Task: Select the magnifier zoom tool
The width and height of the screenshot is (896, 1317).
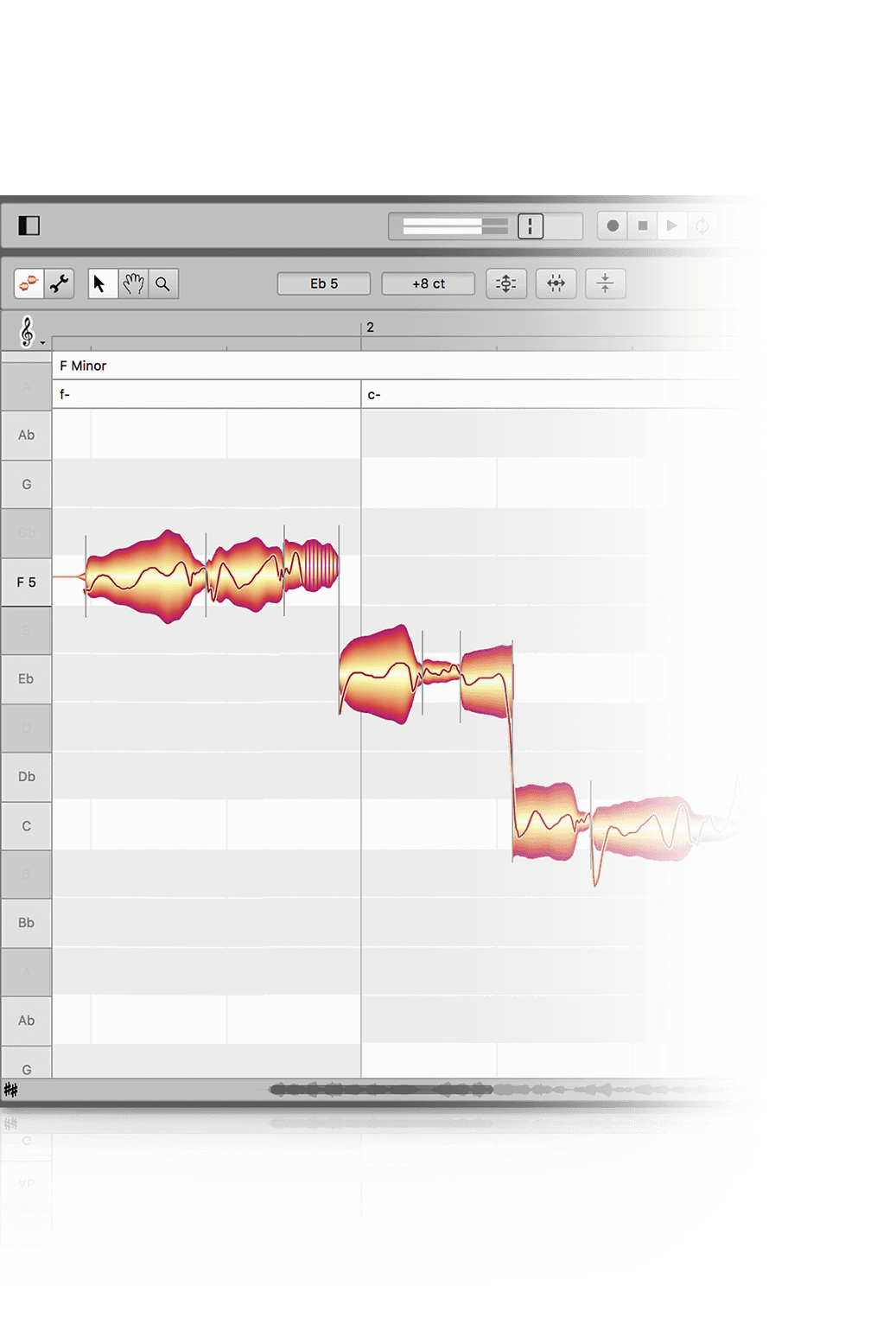Action: [162, 283]
